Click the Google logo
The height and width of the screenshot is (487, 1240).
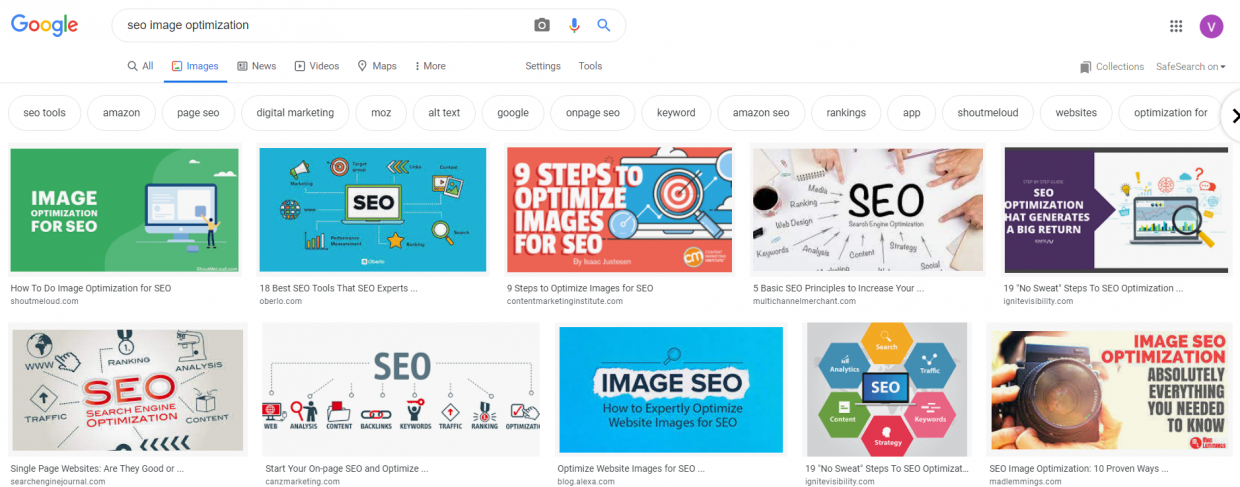[x=44, y=25]
